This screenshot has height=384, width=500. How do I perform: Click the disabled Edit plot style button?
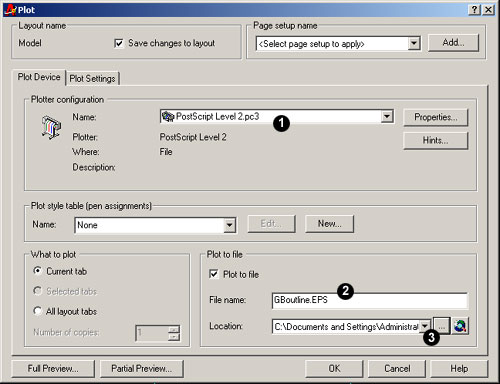pyautogui.click(x=271, y=224)
